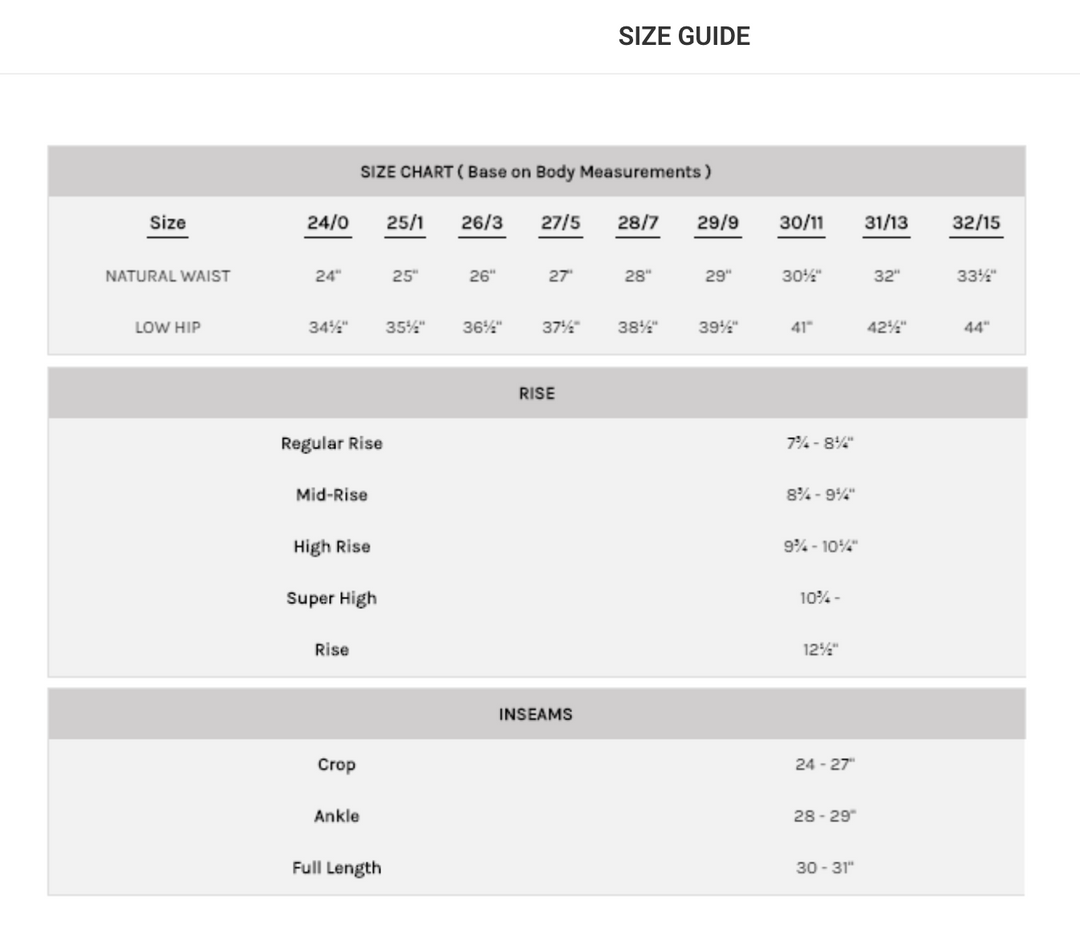Click the 28/7 size header

638,223
